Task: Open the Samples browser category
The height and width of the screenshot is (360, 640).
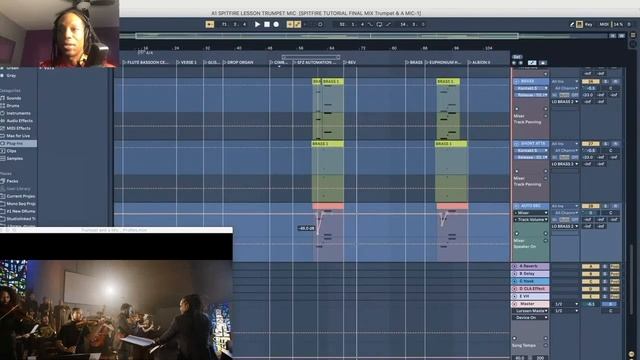Action: tap(14, 158)
